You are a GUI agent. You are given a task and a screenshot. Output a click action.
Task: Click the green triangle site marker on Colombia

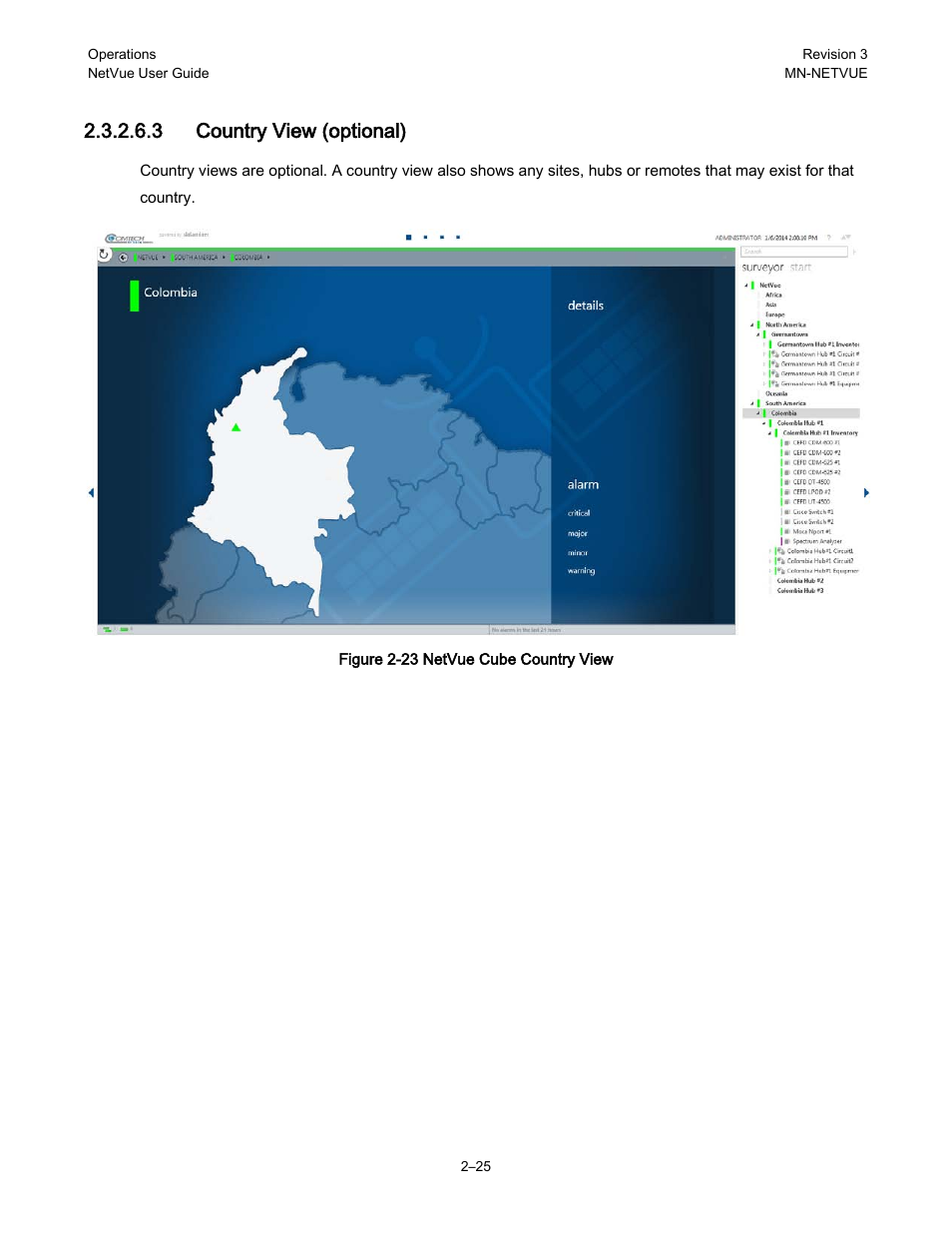tap(237, 427)
